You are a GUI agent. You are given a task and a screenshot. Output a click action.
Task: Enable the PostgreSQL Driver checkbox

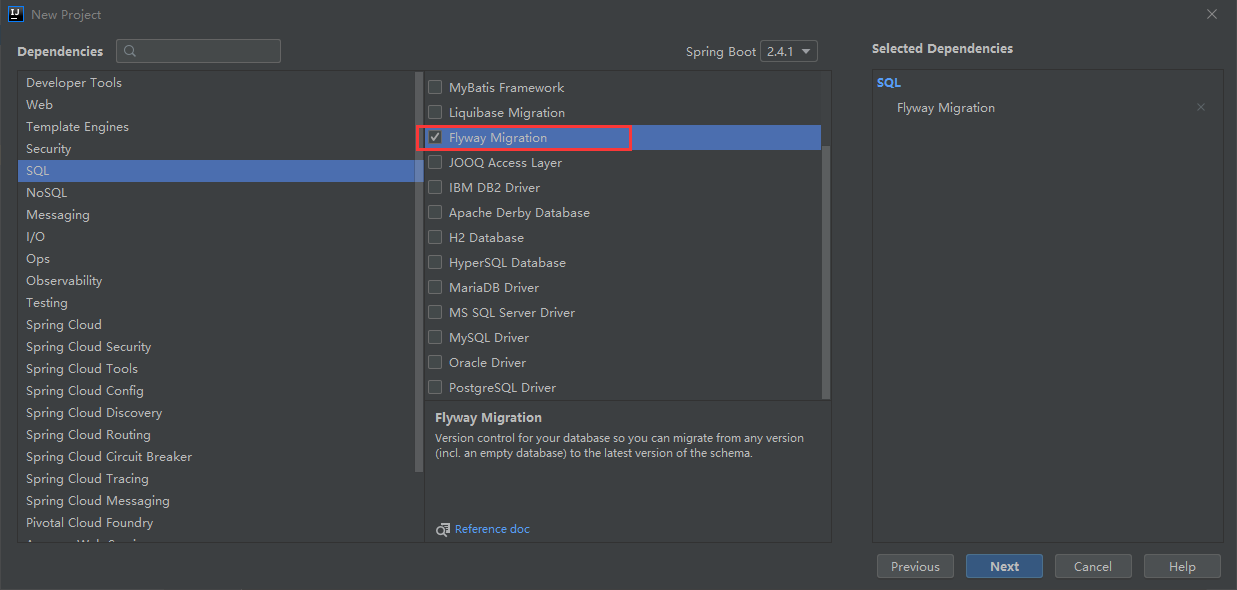pos(435,387)
